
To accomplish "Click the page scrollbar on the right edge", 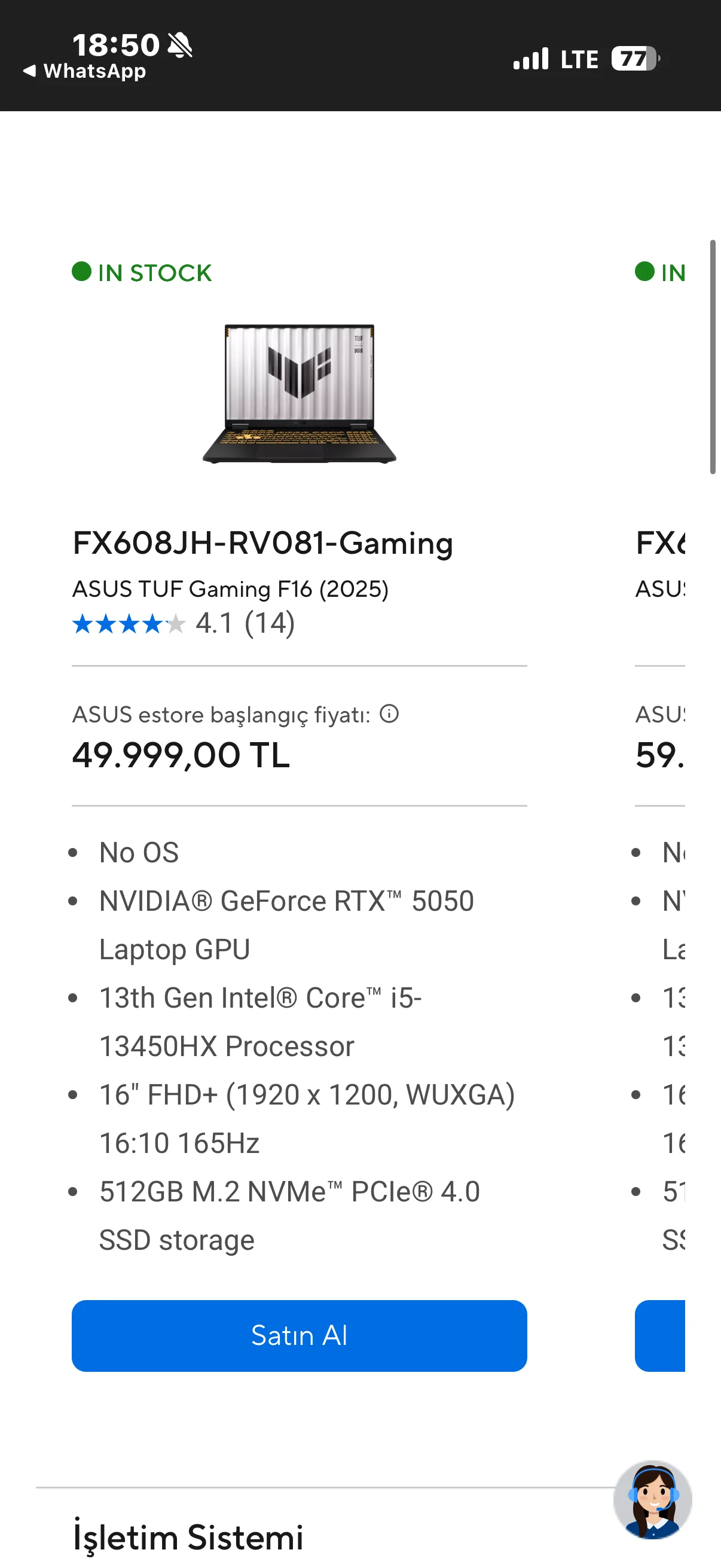I will pos(713,356).
